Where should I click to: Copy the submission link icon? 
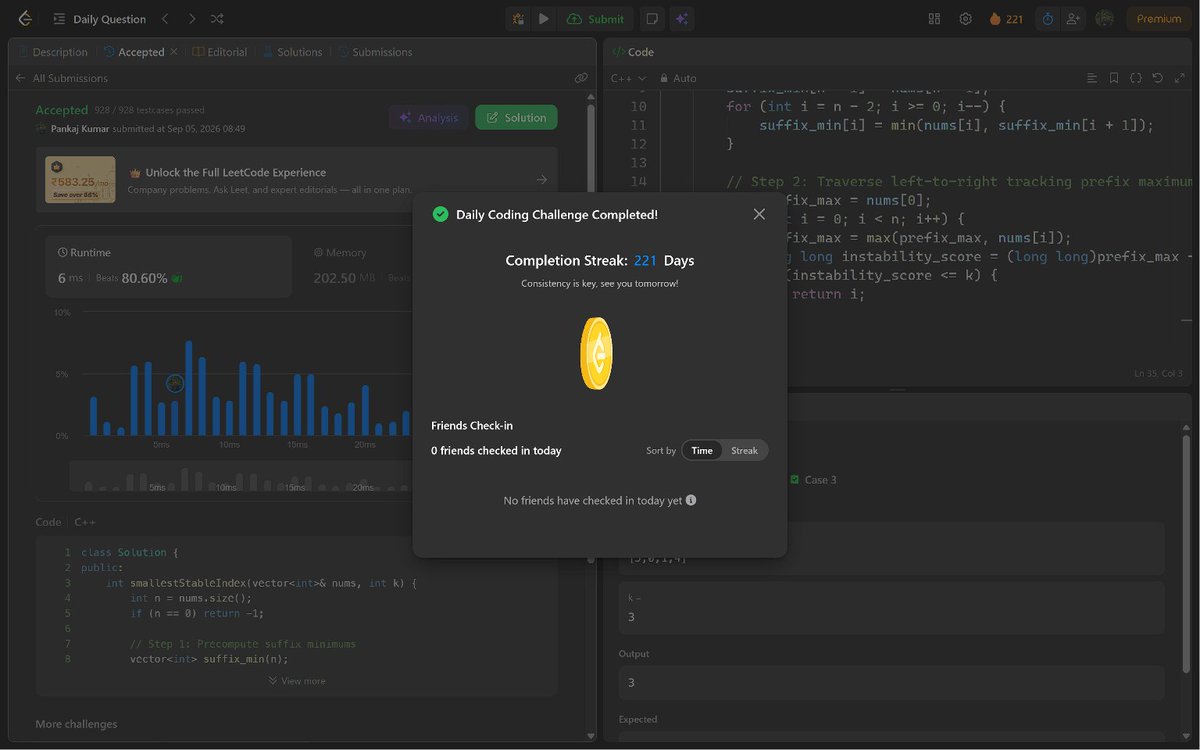tap(581, 78)
